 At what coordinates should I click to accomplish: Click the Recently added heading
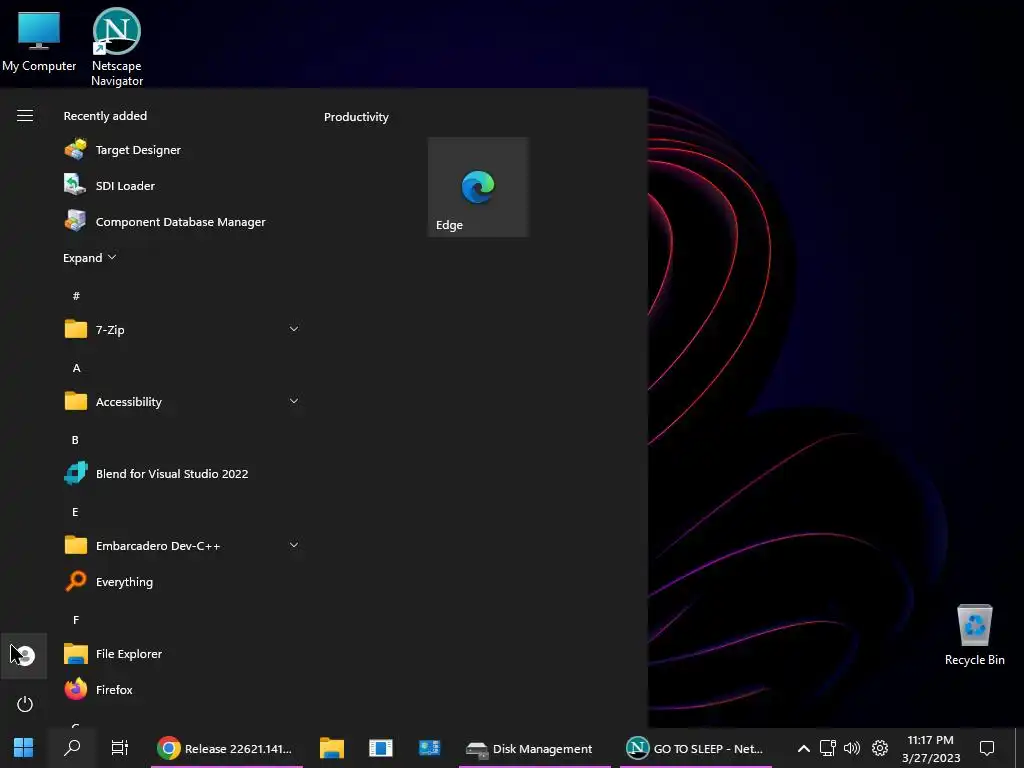tap(105, 116)
